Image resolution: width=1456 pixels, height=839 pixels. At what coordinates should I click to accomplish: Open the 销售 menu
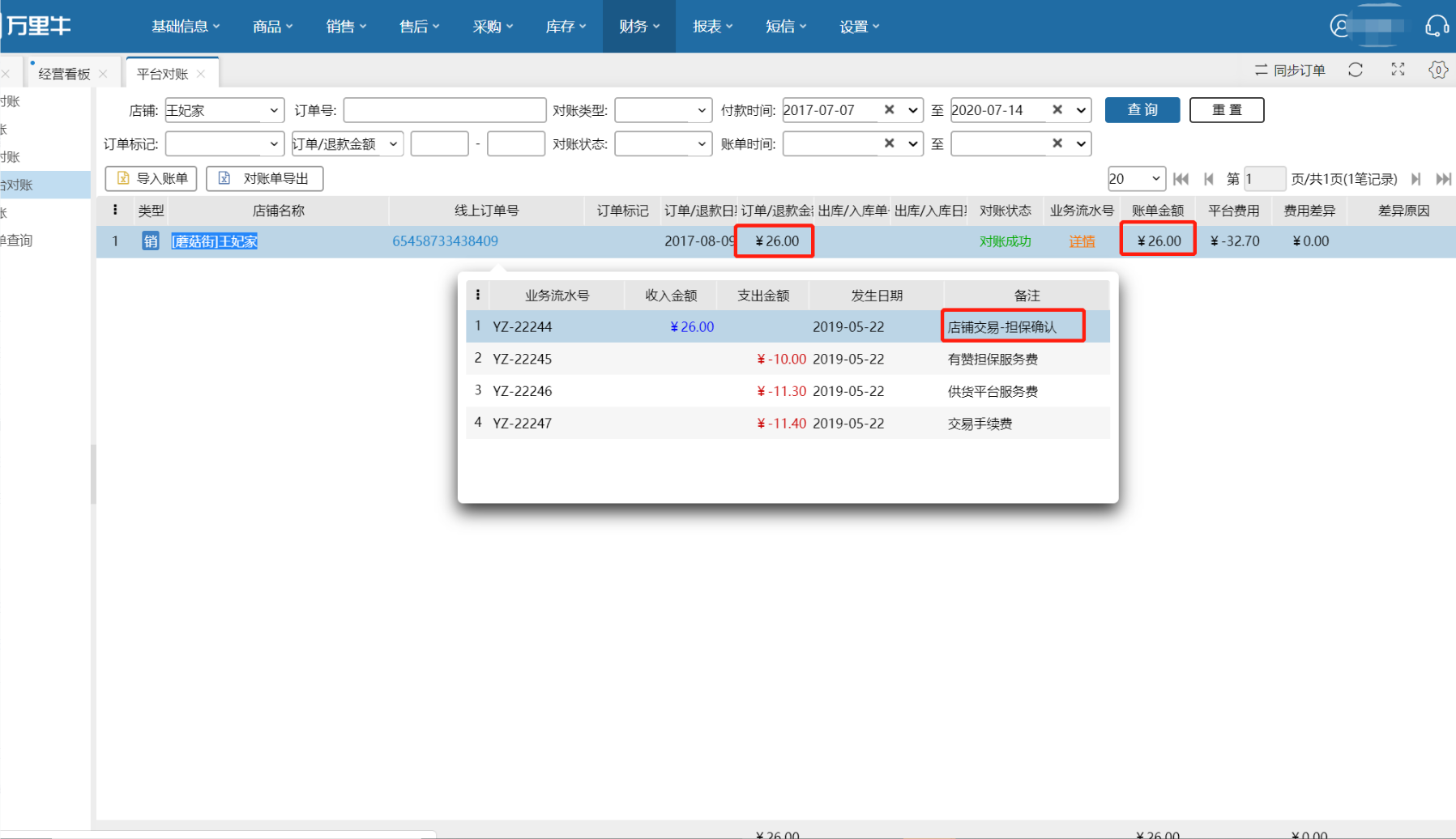click(x=346, y=27)
